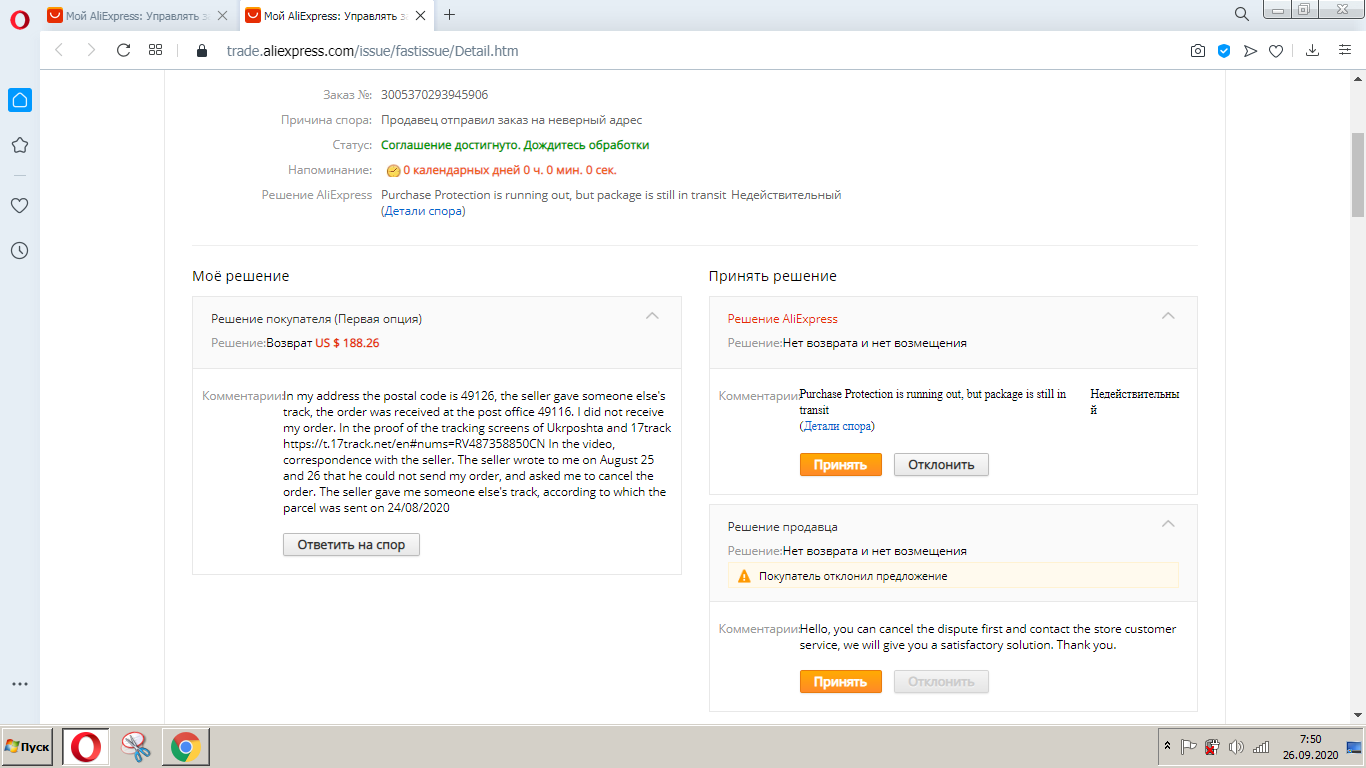This screenshot has height=768, width=1366.
Task: Open My Flow send icon
Action: pos(1250,51)
